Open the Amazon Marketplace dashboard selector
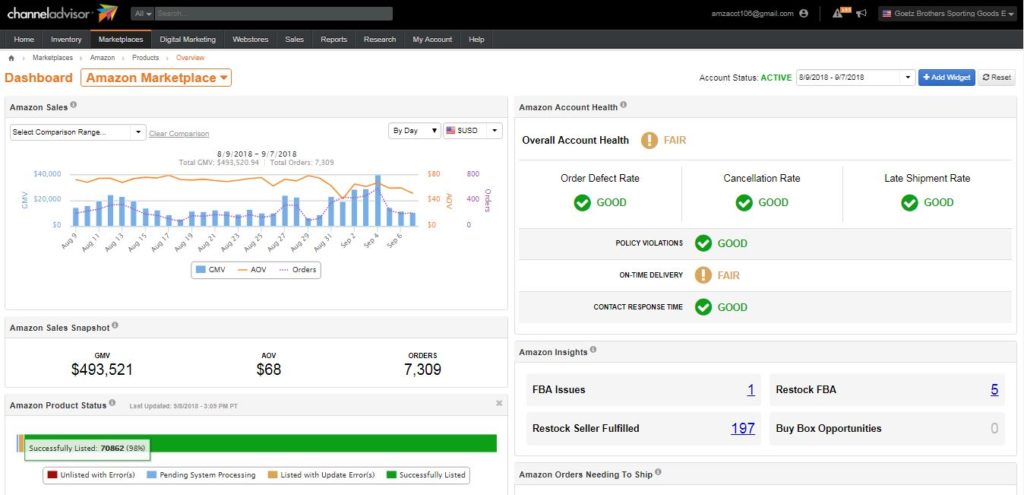 coord(156,78)
